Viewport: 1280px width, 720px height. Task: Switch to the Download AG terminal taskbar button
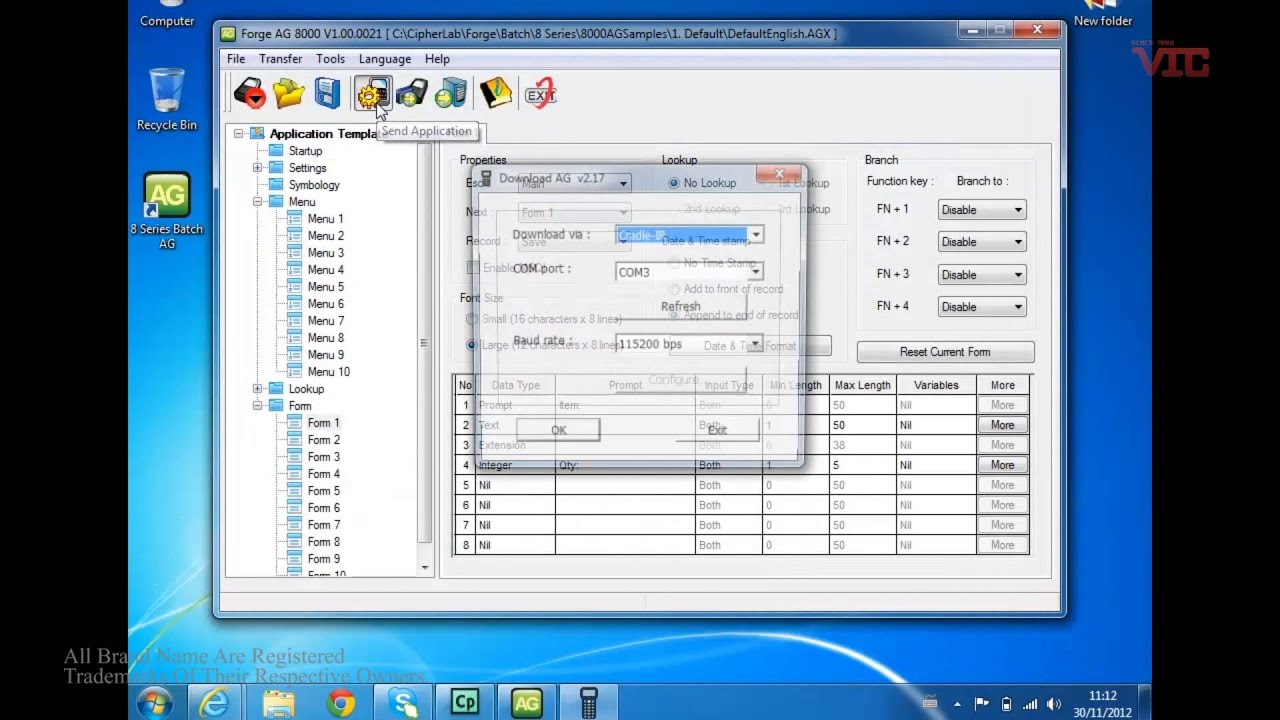[589, 703]
